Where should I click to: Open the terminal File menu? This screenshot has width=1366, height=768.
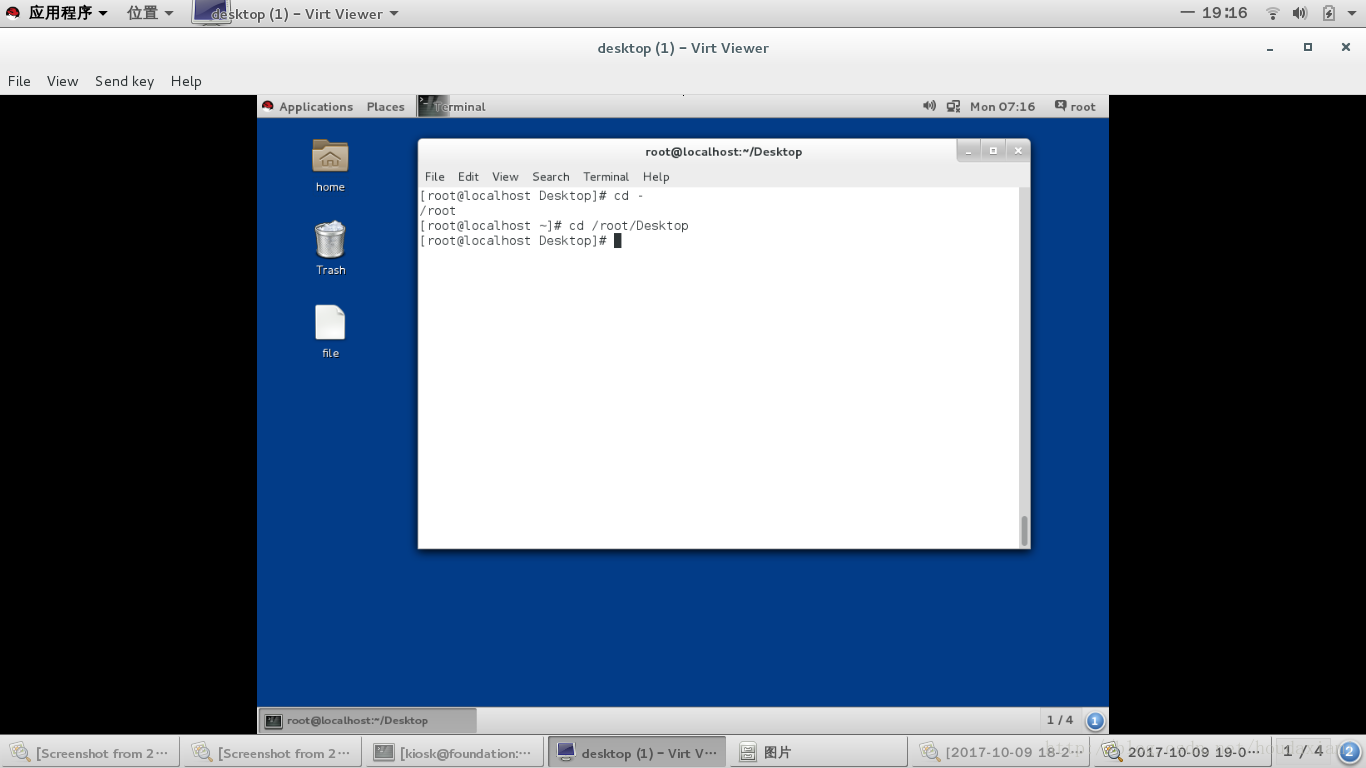coord(434,176)
